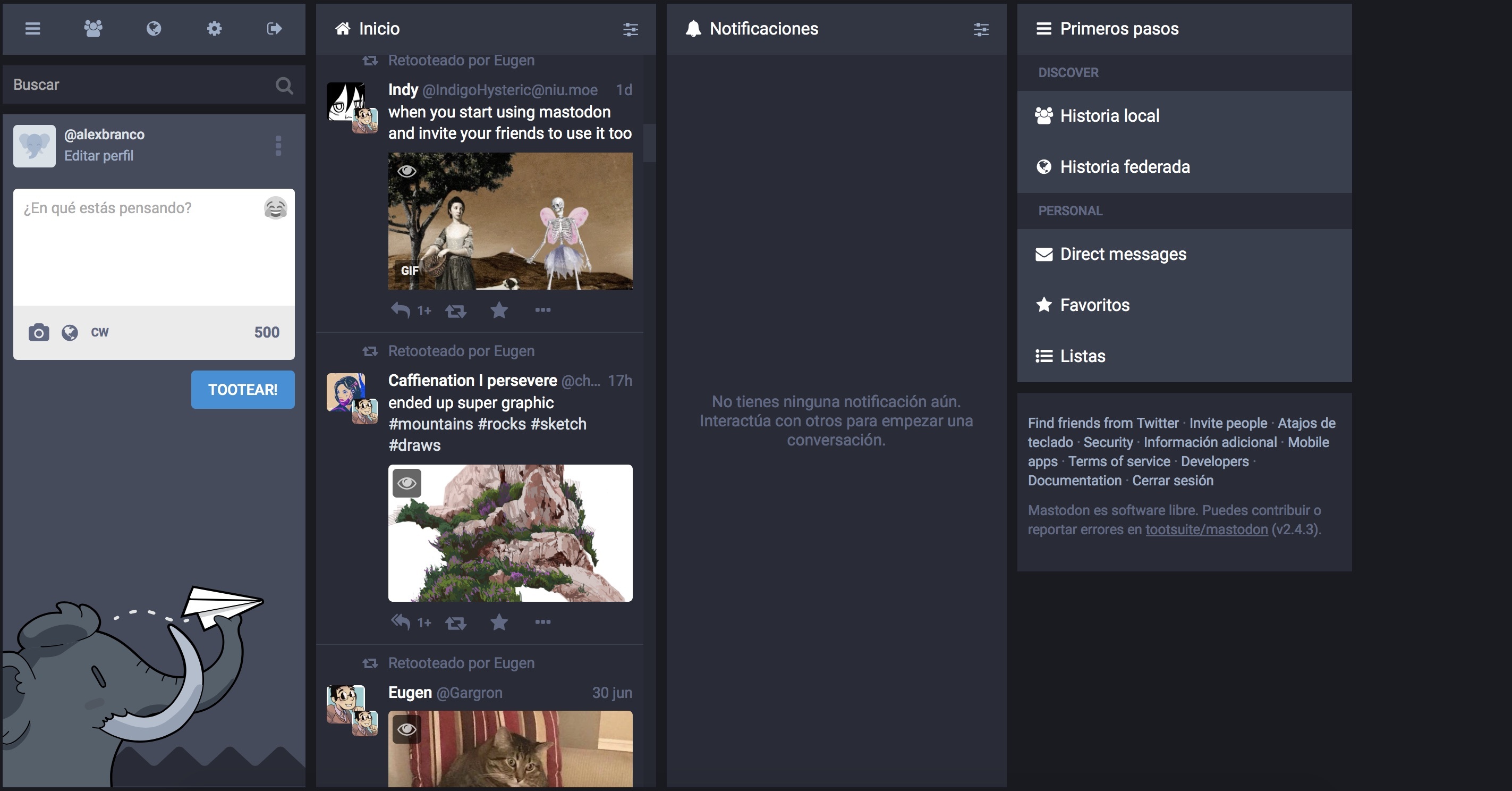Click Editar perfil link

tap(99, 156)
